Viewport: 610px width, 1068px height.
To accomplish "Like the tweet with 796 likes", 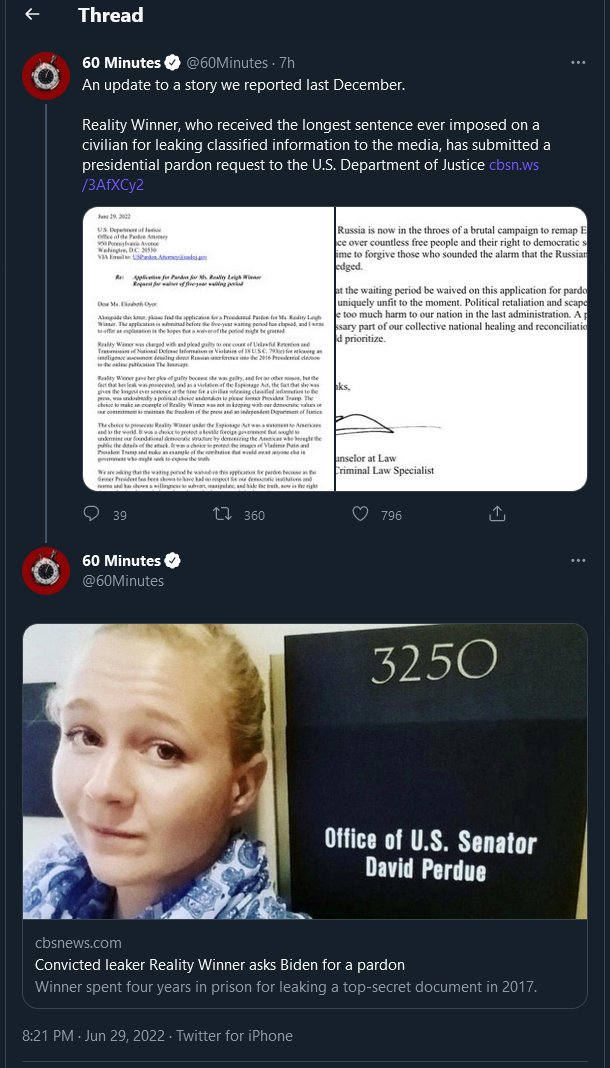I will [359, 514].
